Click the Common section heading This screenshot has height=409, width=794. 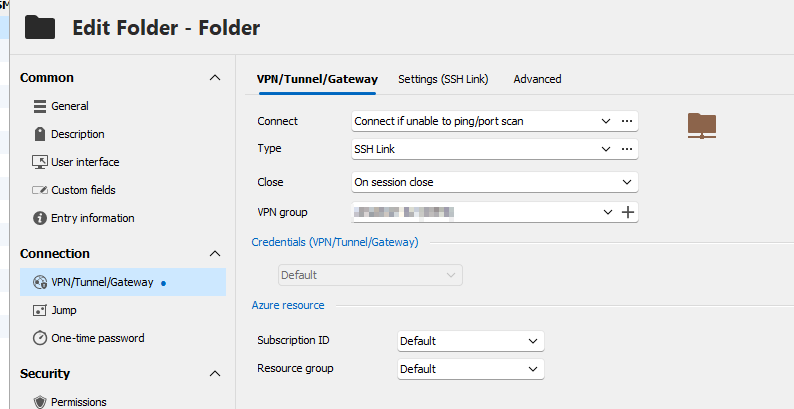point(47,78)
